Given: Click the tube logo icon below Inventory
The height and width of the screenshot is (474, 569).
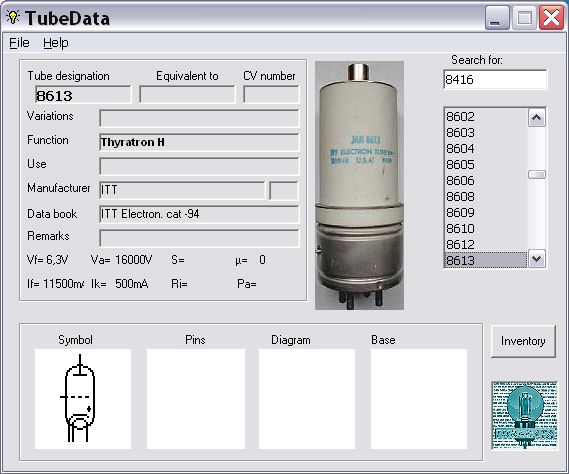Looking at the screenshot, I should point(524,416).
